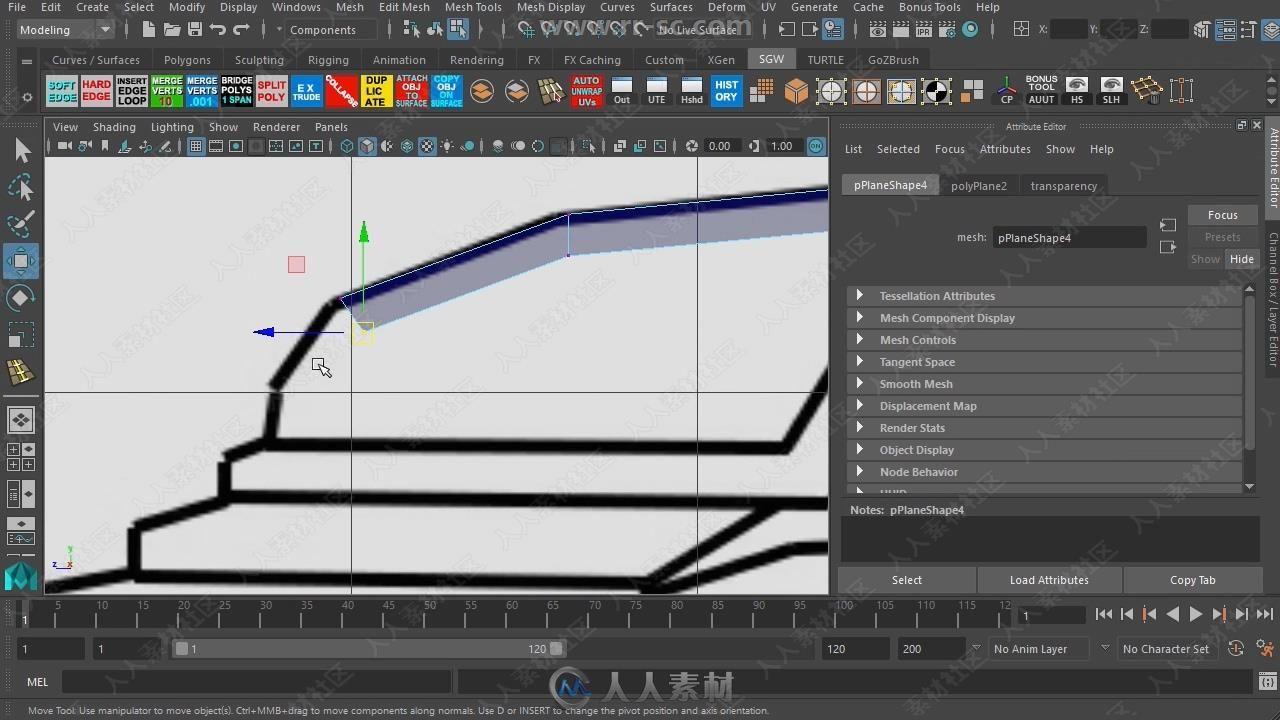Click the UTE shelf icon
The image size is (1280, 720).
[657, 91]
